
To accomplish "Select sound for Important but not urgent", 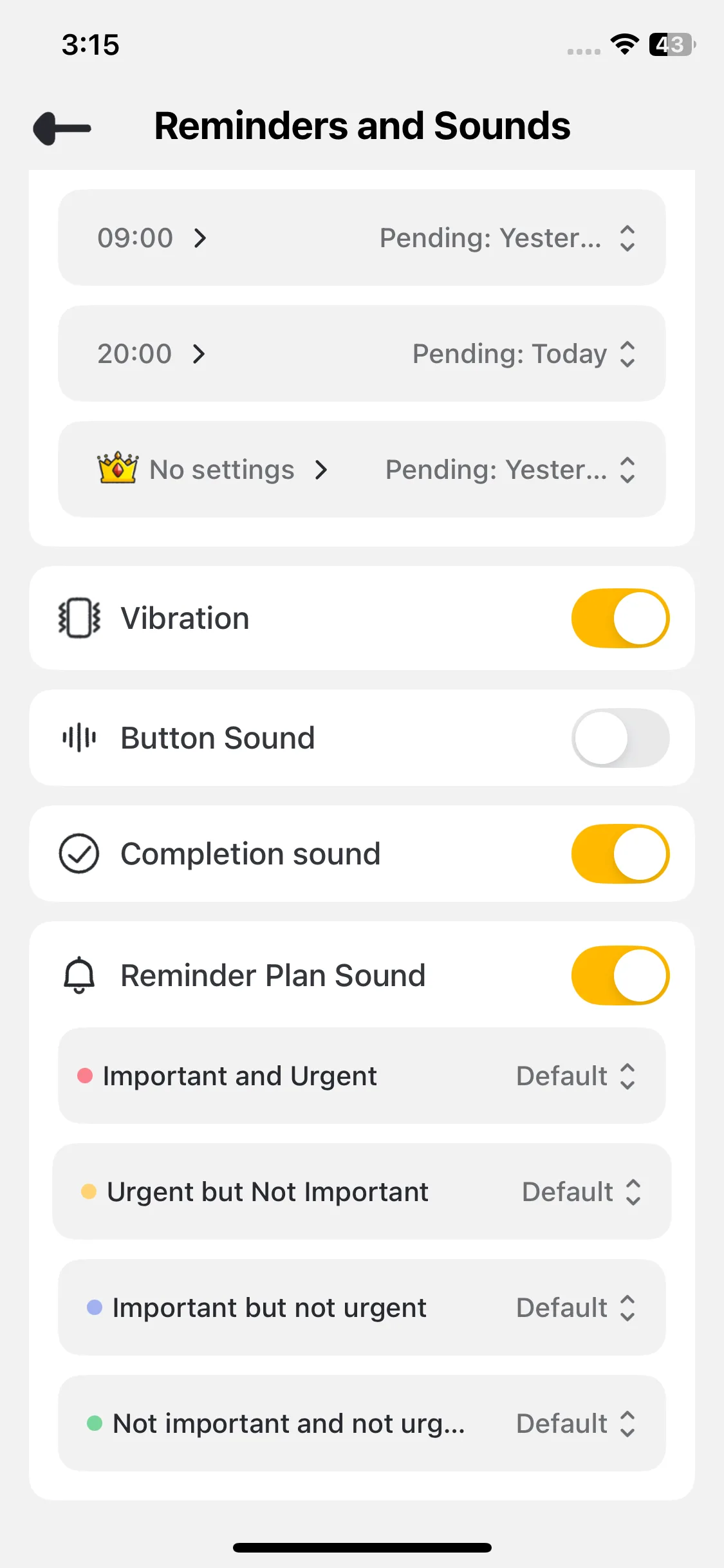I will (575, 1308).
